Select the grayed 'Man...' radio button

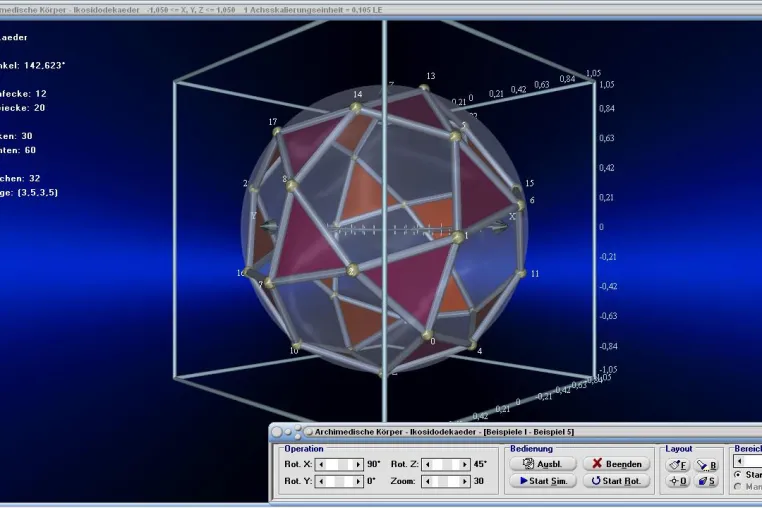738,486
